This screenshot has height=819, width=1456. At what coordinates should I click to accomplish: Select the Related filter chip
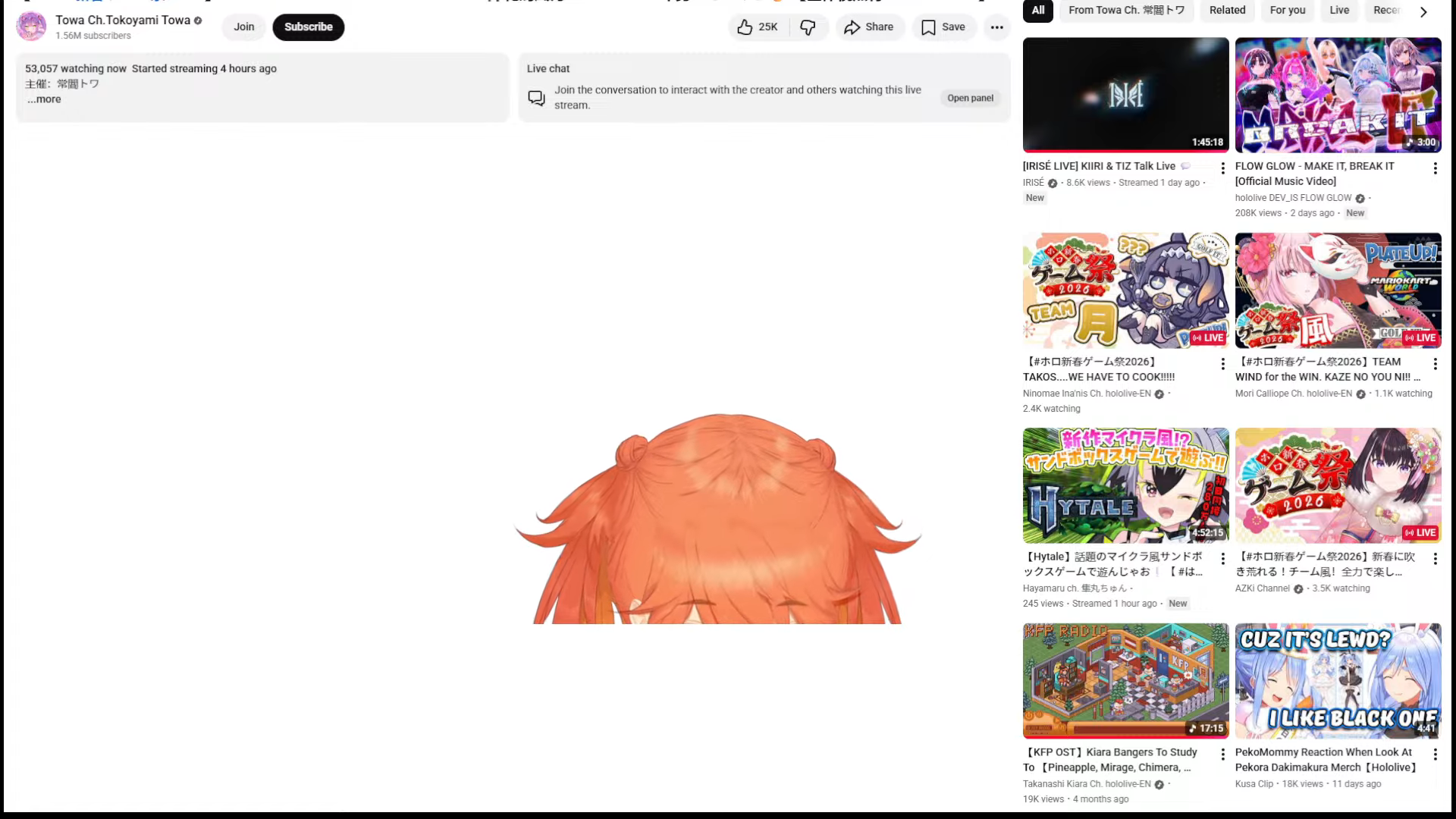1227,11
